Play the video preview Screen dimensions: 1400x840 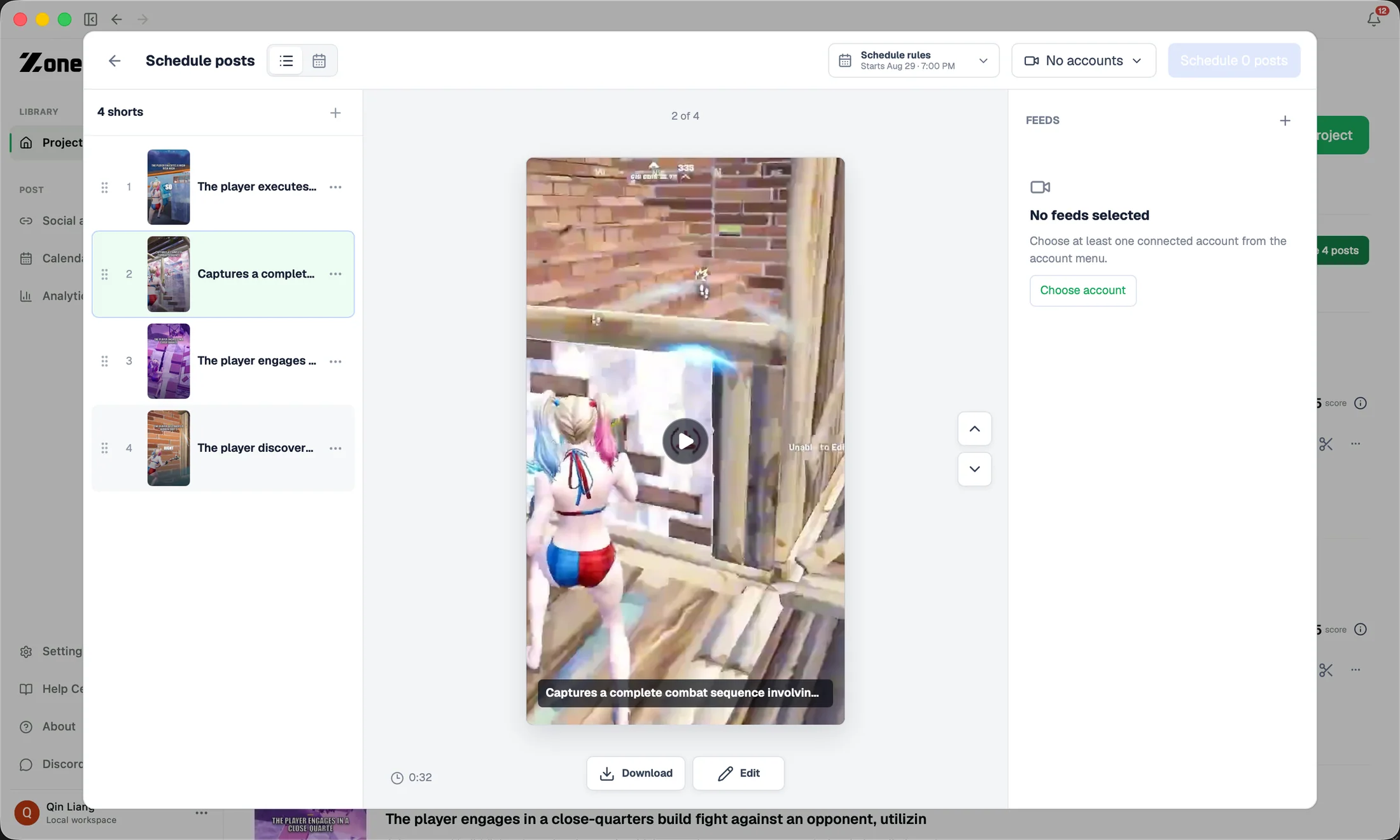pos(685,441)
